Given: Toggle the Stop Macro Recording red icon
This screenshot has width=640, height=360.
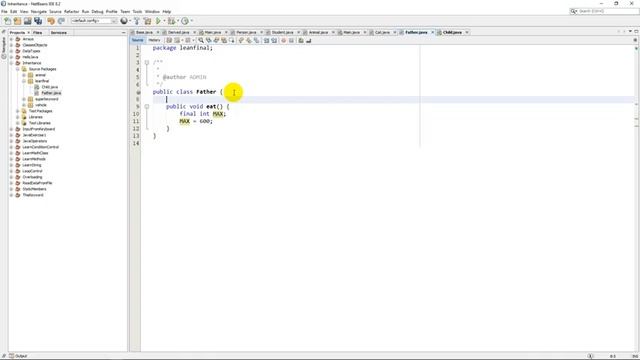Looking at the screenshot, I should coord(284,40).
